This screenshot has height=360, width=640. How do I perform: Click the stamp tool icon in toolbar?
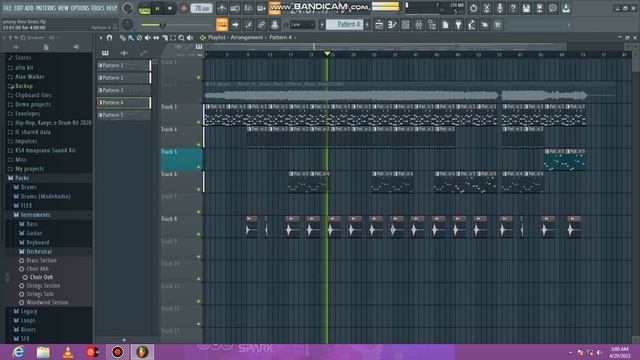click(275, 25)
